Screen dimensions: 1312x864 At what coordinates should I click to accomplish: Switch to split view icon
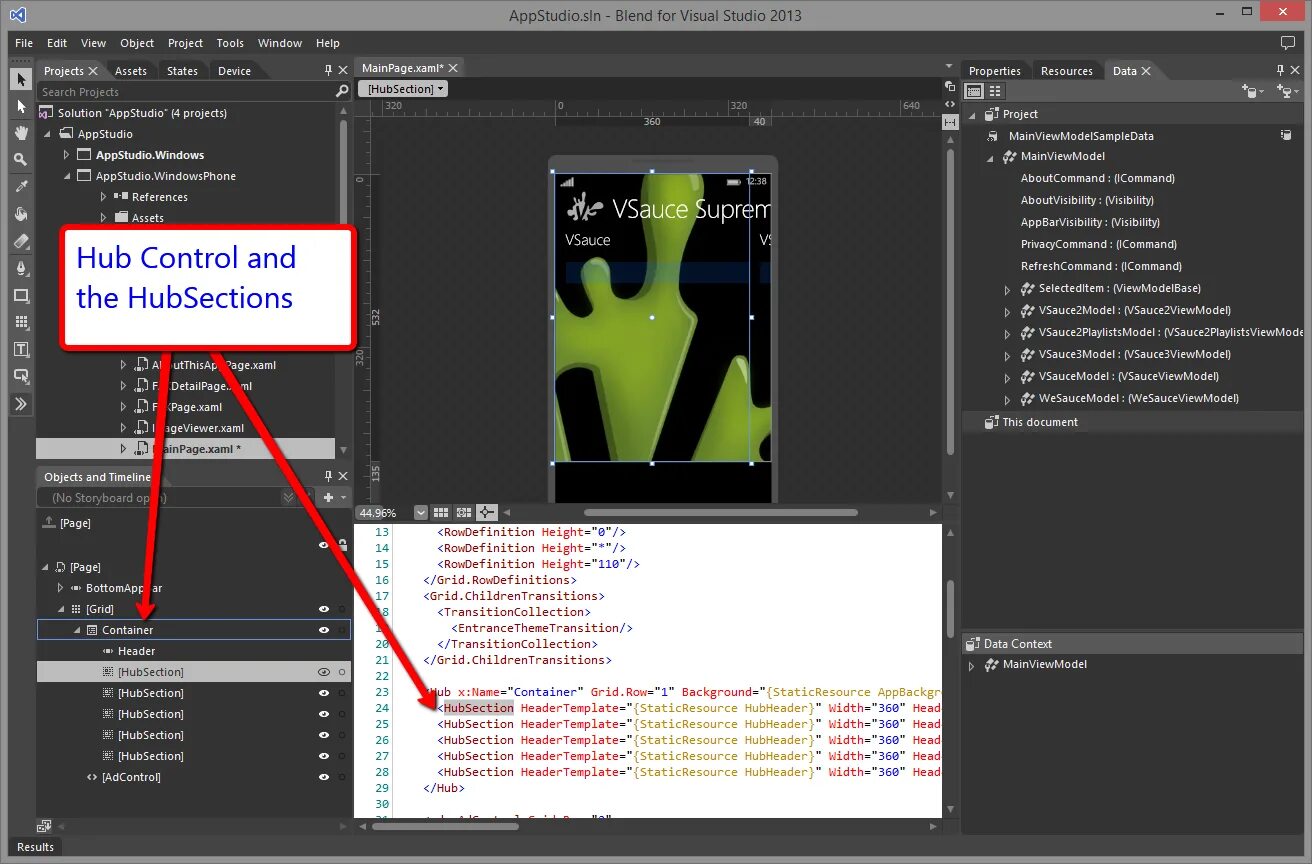(950, 121)
